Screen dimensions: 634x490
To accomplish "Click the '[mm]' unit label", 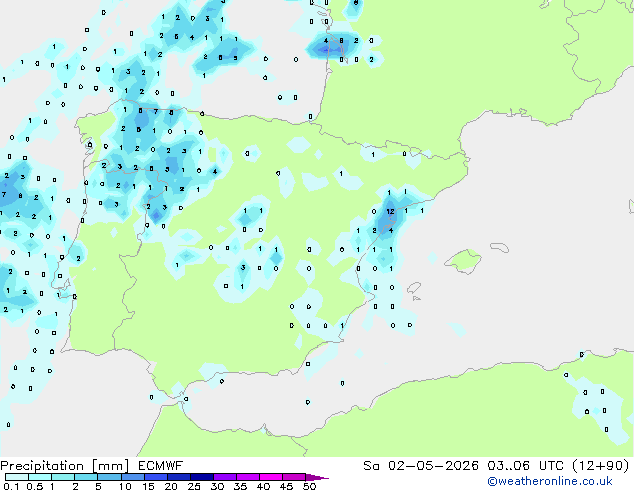I will point(110,466).
